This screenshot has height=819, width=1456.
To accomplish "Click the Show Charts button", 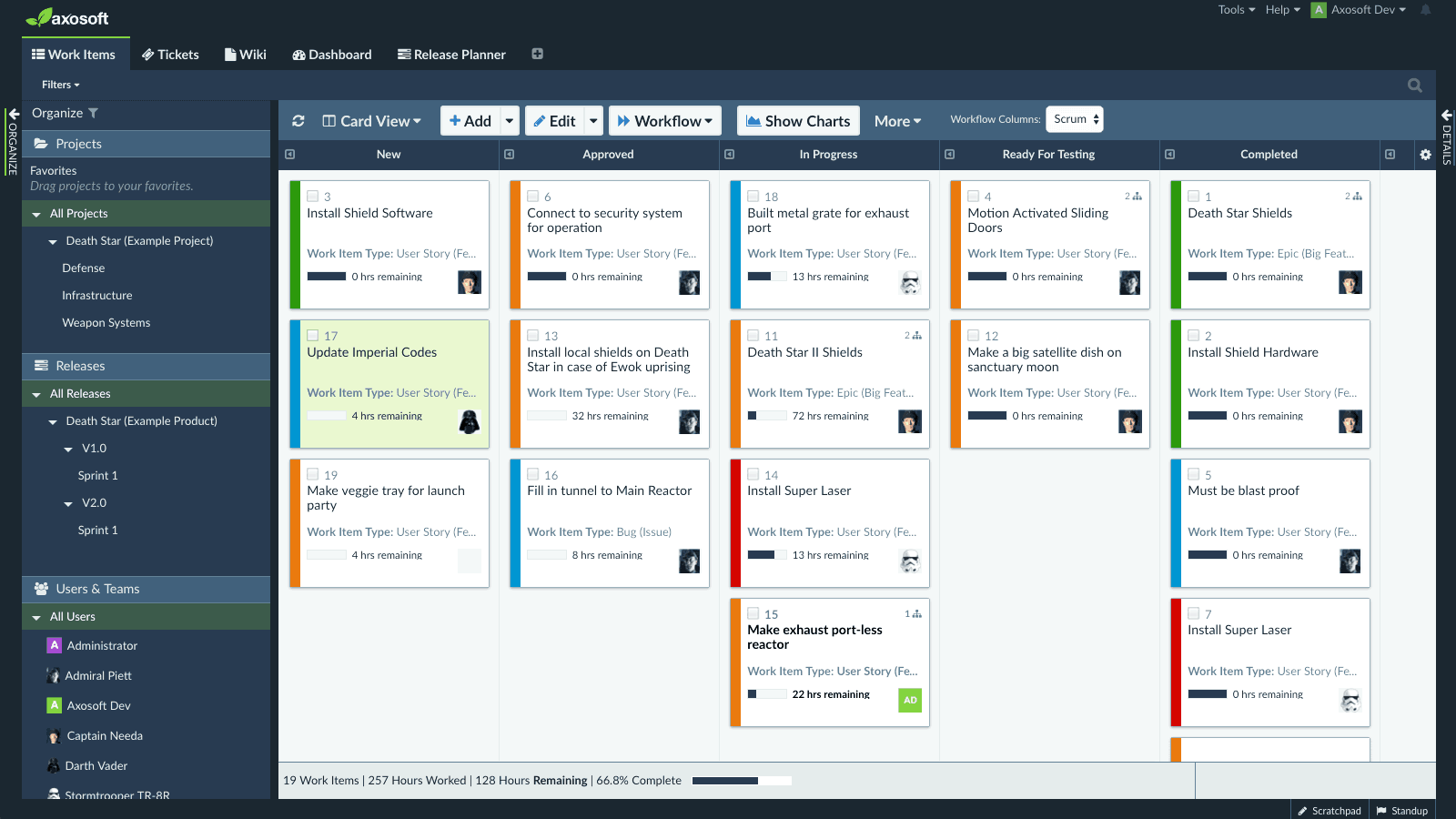I will [x=798, y=121].
